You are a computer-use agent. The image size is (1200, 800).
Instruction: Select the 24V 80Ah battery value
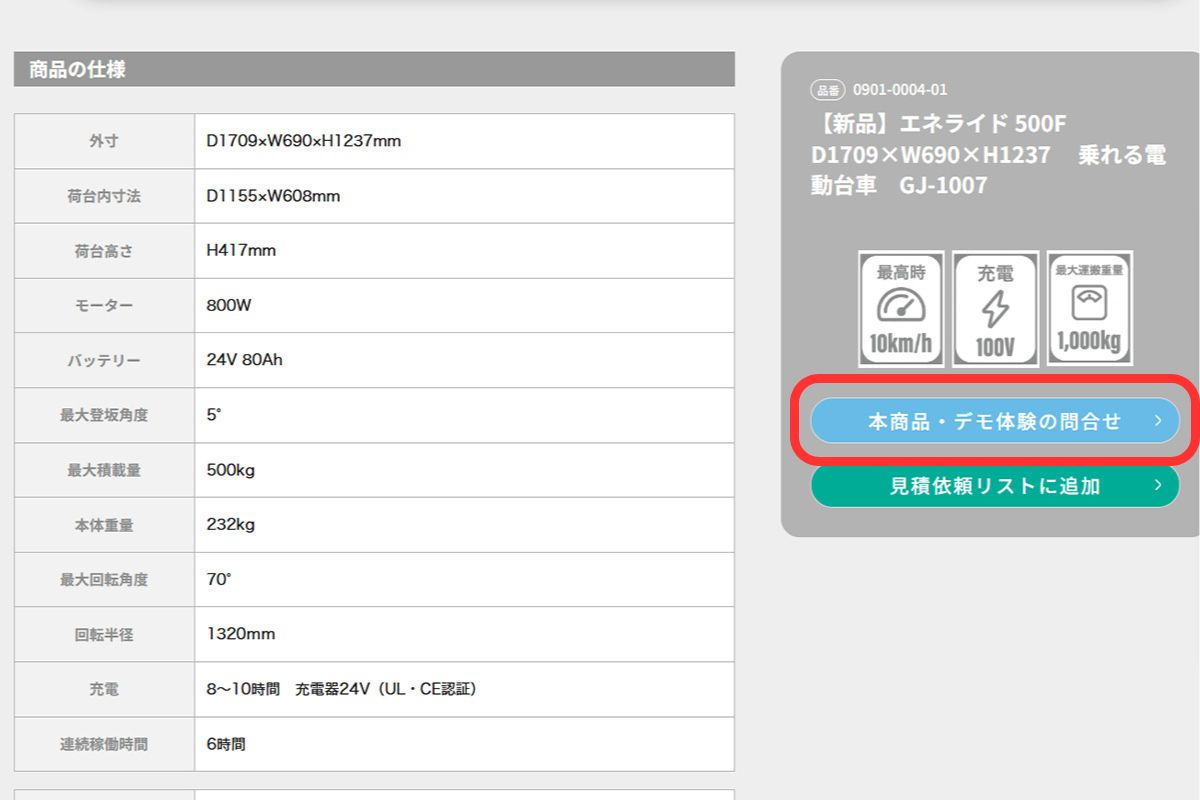pos(244,360)
